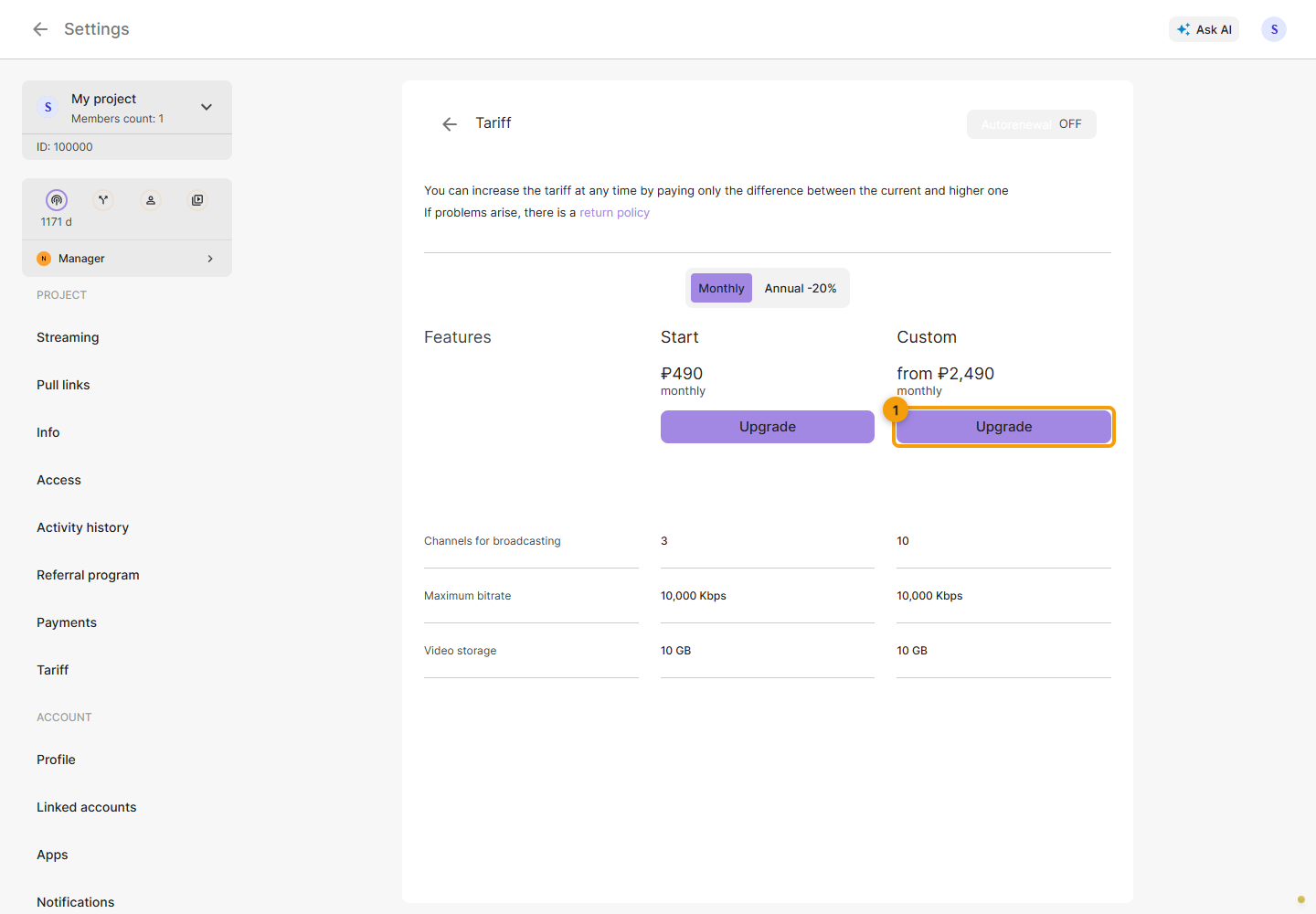This screenshot has height=914, width=1316.
Task: Open the S user avatar in top bar
Action: [1274, 29]
